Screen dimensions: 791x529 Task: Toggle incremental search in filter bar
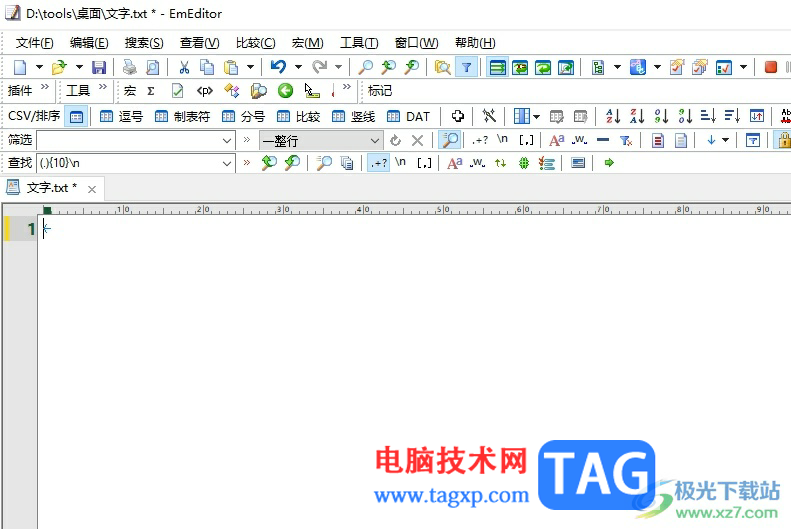449,140
